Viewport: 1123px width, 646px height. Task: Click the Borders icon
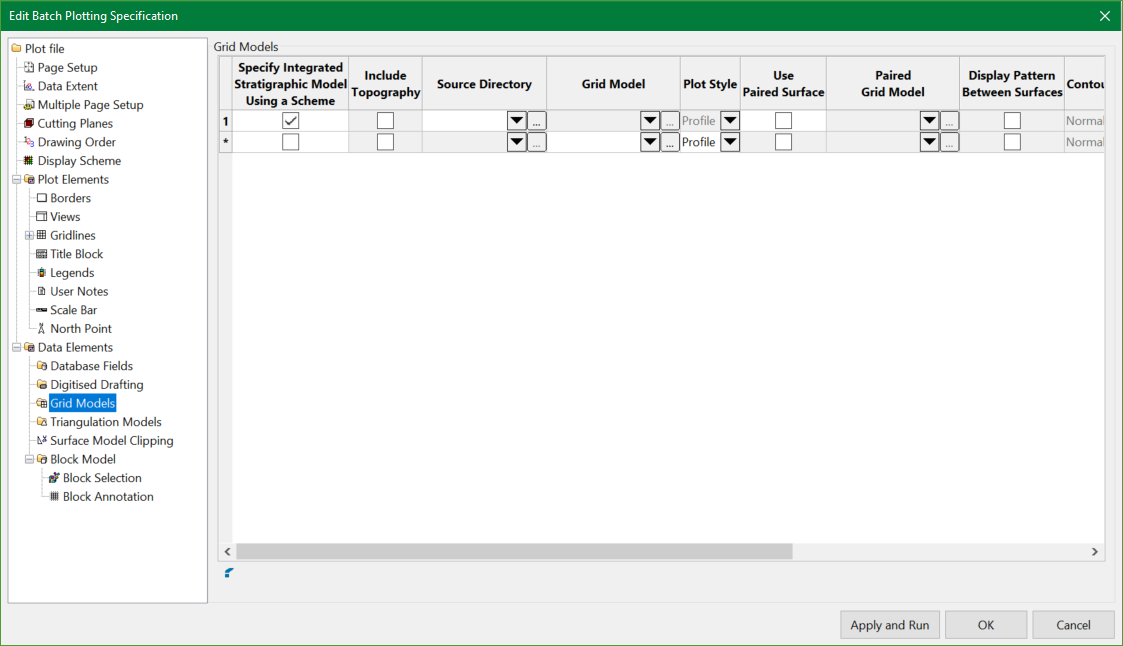click(x=42, y=198)
